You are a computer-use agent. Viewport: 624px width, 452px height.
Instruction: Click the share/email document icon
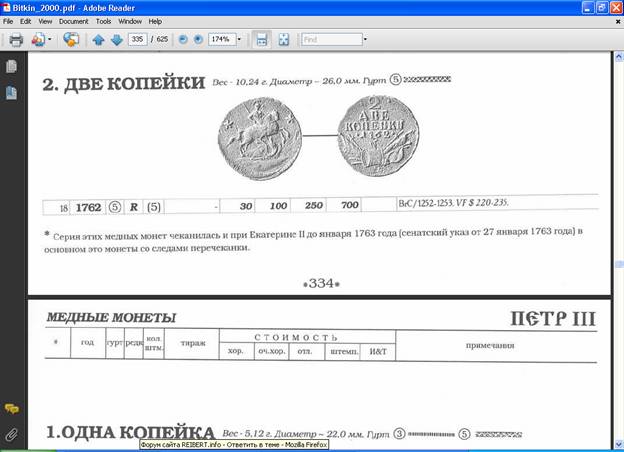pos(38,39)
